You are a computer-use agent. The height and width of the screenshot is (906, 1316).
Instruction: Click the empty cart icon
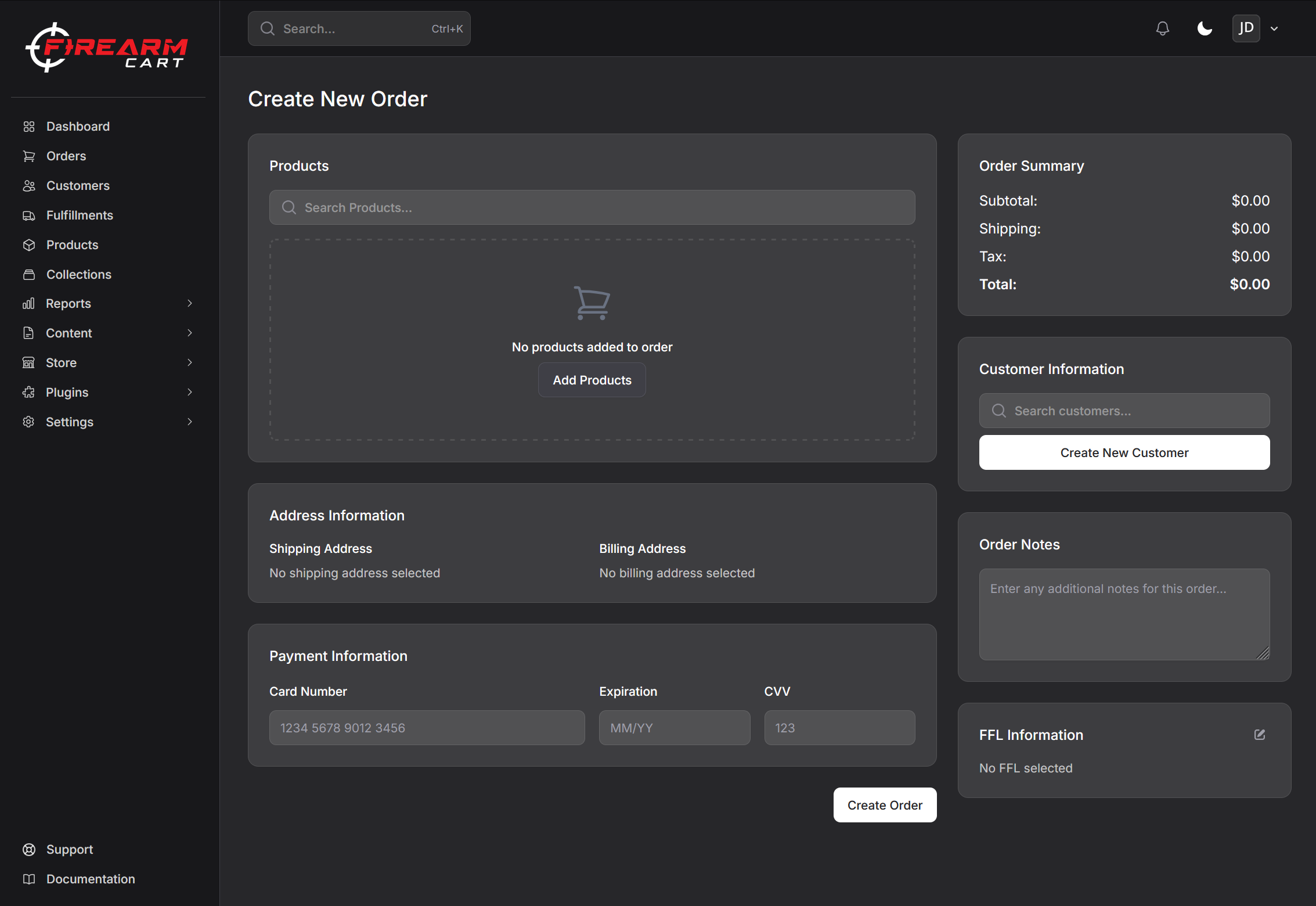click(x=592, y=303)
